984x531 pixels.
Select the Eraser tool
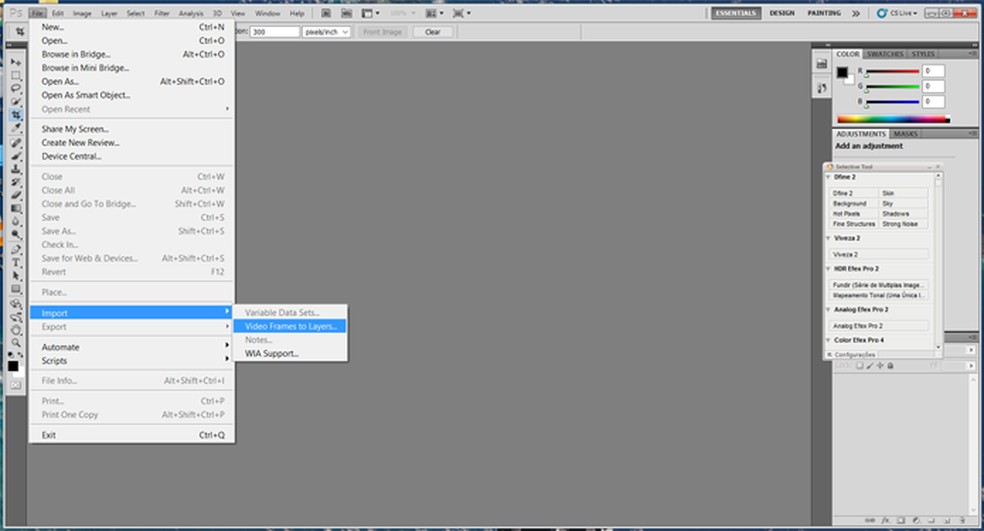point(16,195)
